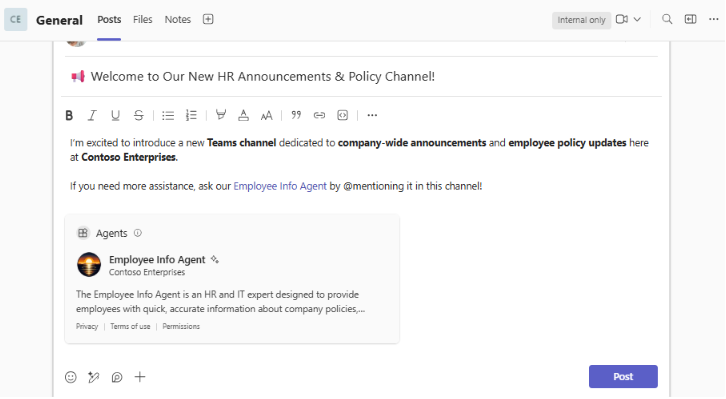This screenshot has height=399, width=726.
Task: Apply italic formatting
Action: pyautogui.click(x=92, y=115)
